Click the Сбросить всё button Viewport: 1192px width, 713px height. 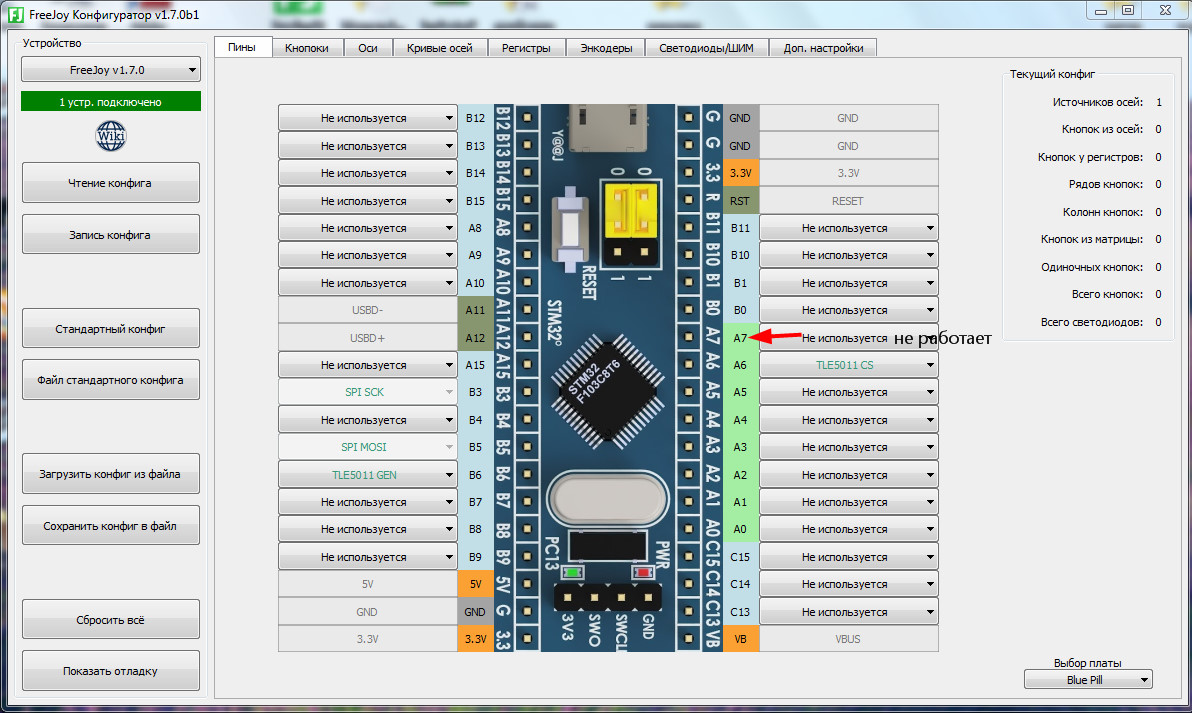pos(111,620)
